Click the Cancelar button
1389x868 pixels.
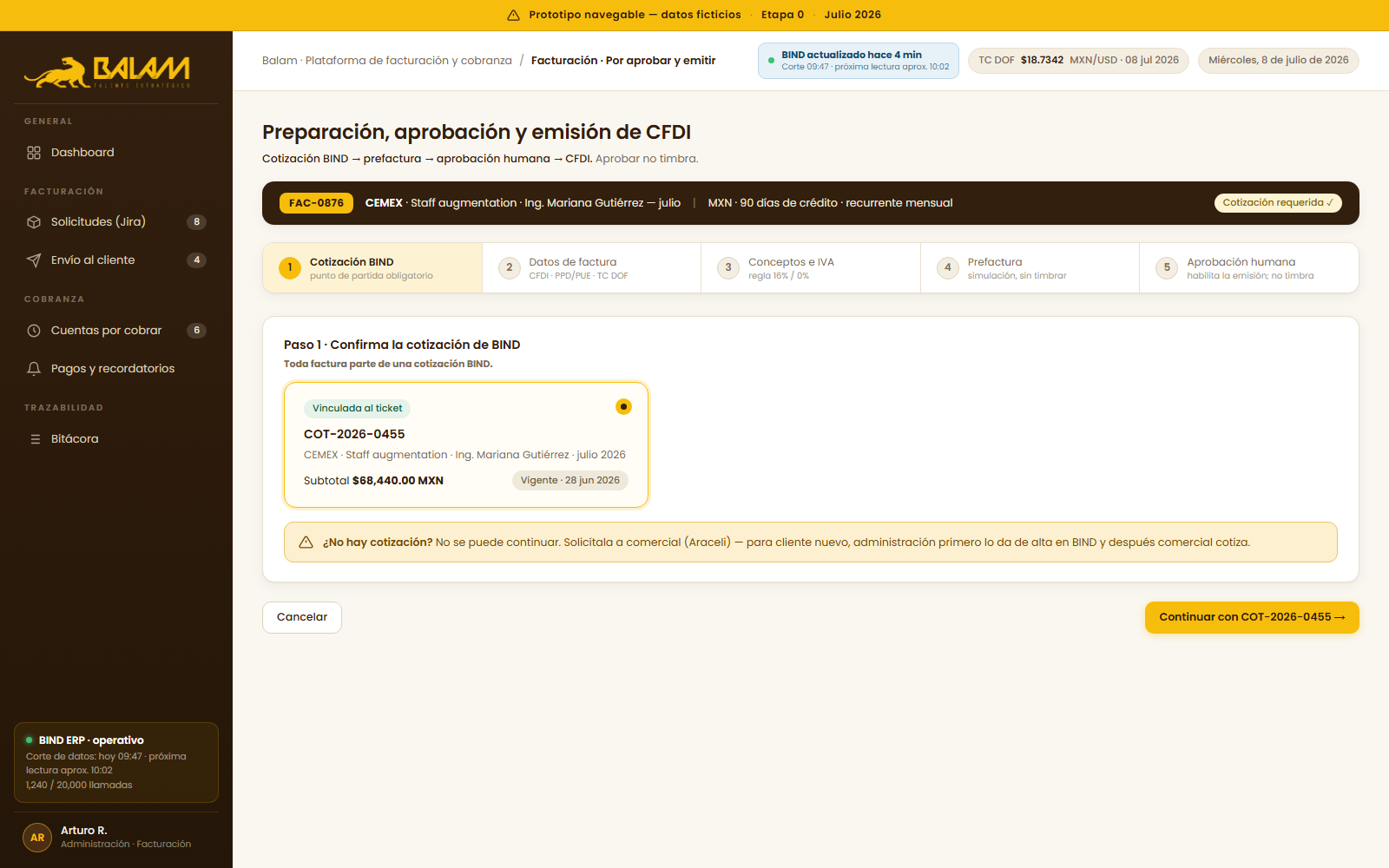click(x=302, y=617)
